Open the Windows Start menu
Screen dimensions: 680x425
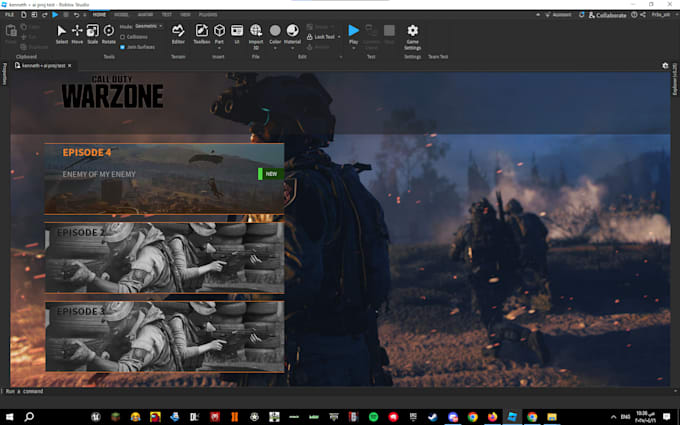coord(10,417)
